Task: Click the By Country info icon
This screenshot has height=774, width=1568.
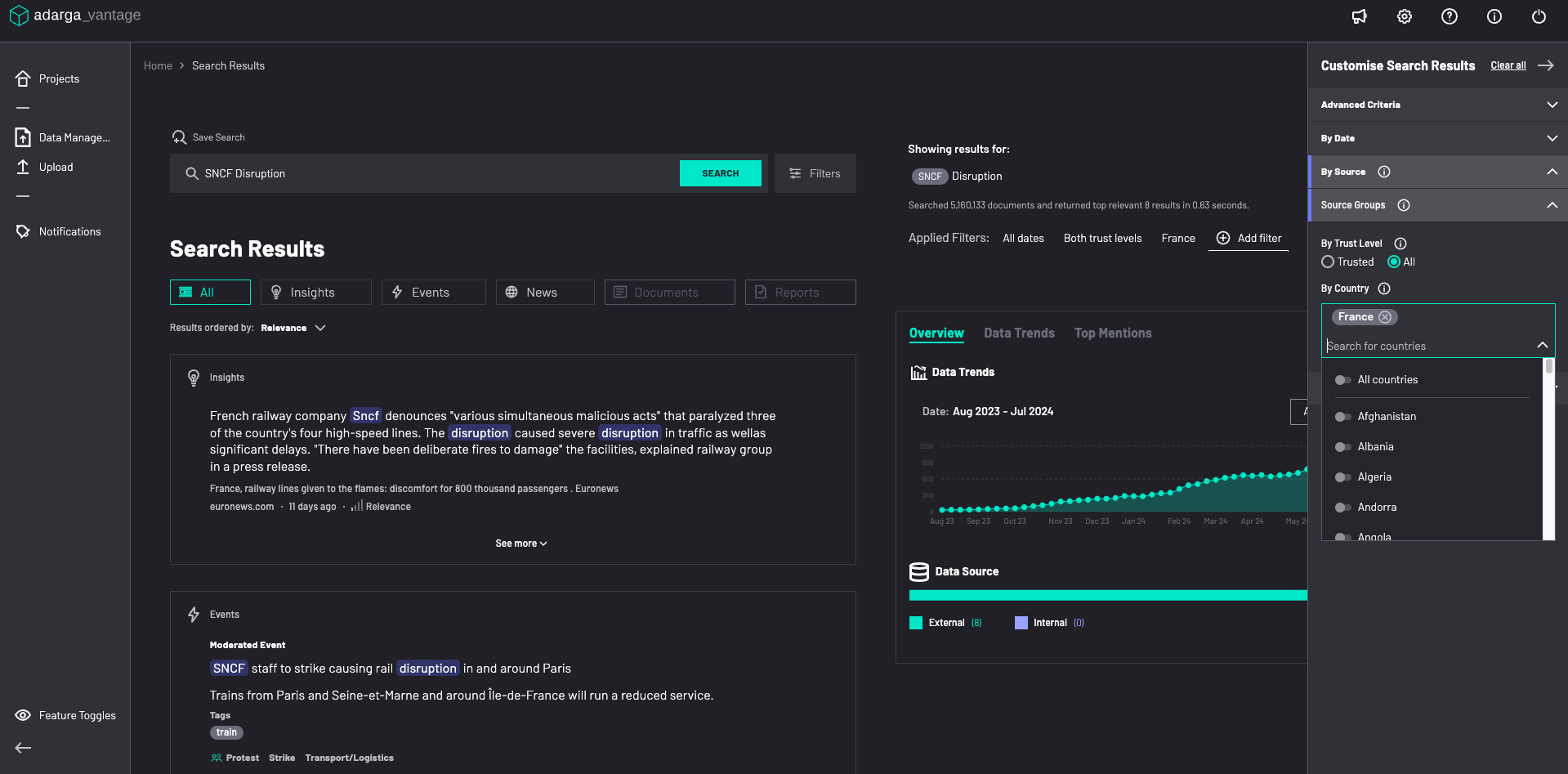Action: click(x=1384, y=289)
